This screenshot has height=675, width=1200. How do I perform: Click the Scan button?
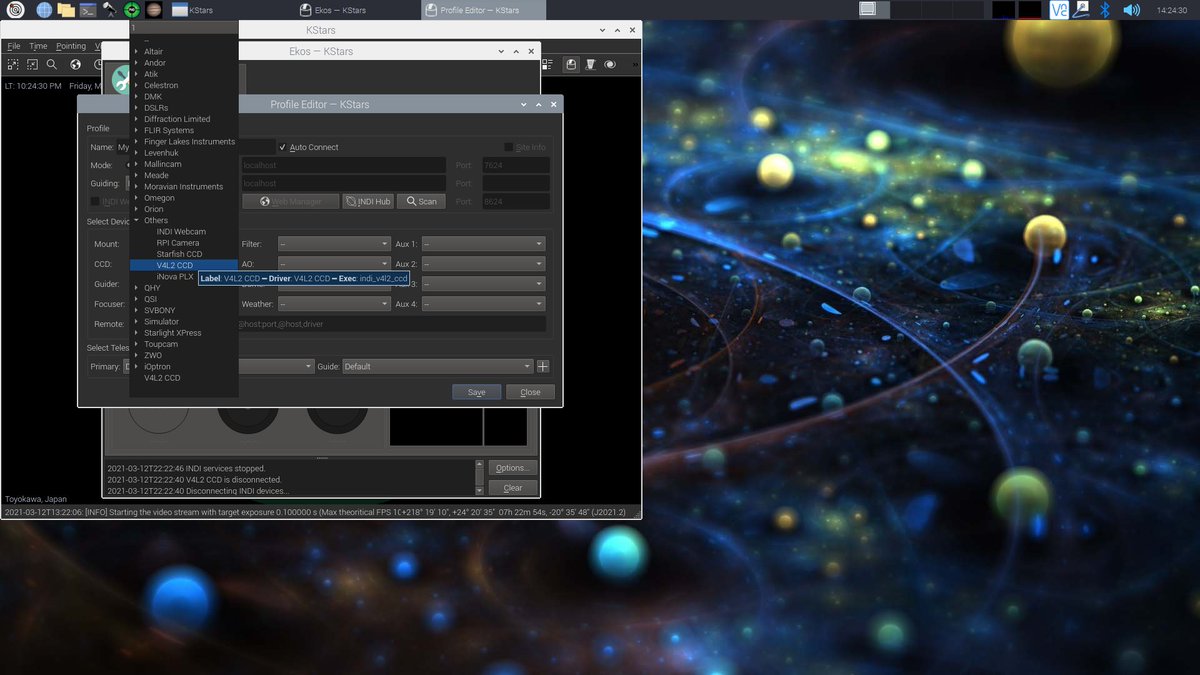pyautogui.click(x=421, y=201)
